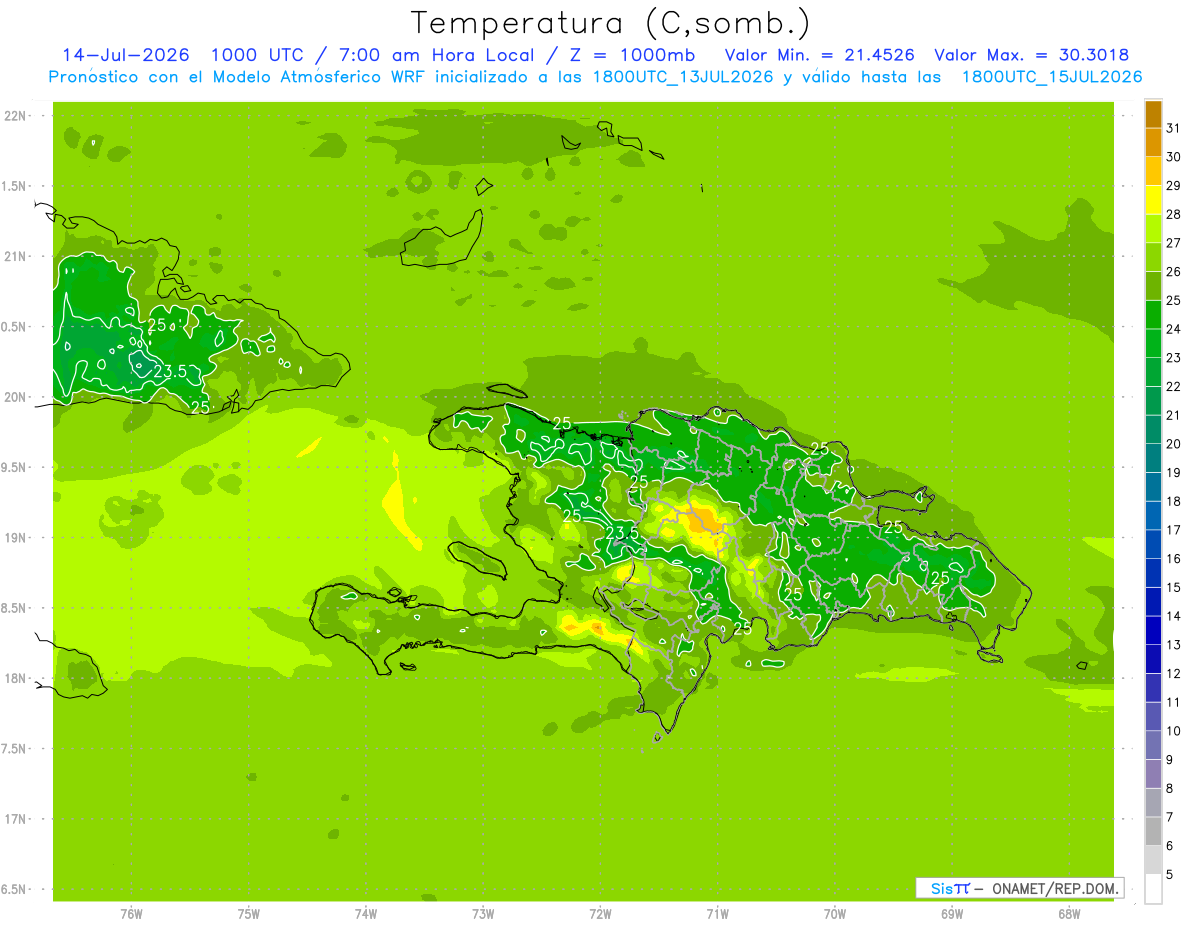Screen dimensions: 1200x927
Task: Pick yellow legend band between 28 and 29
Action: 1153,201
